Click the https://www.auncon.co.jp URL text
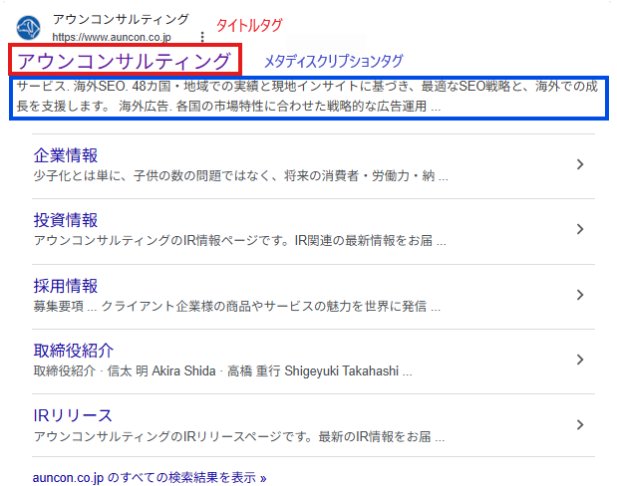The image size is (617, 486). pos(112,37)
